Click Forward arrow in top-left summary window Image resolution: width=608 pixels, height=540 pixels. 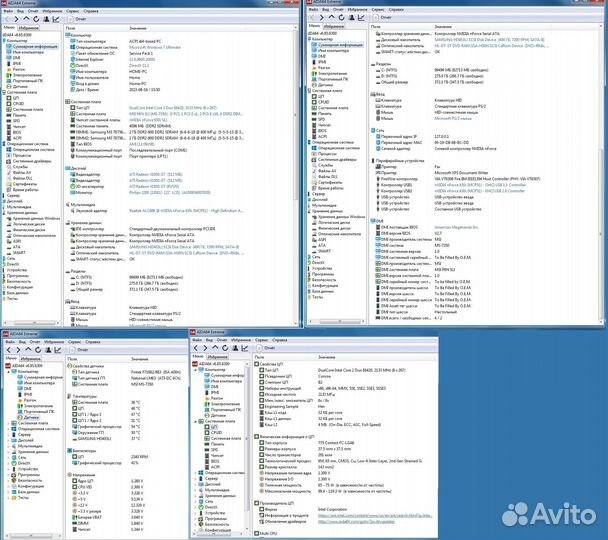[16, 19]
